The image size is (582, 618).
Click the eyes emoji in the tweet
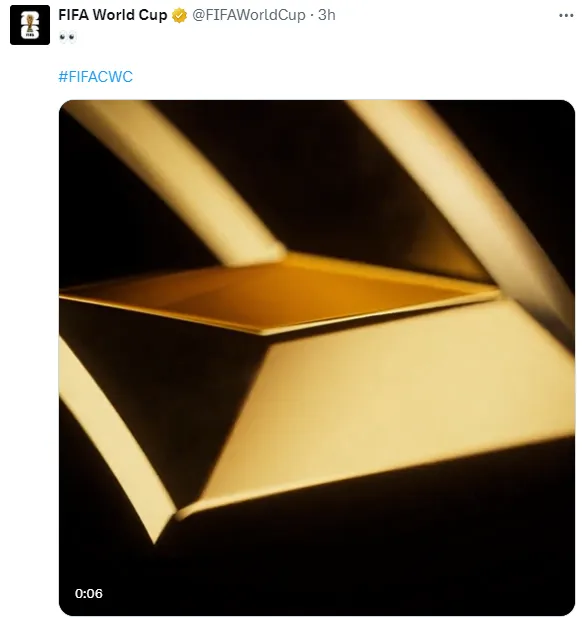coord(67,37)
